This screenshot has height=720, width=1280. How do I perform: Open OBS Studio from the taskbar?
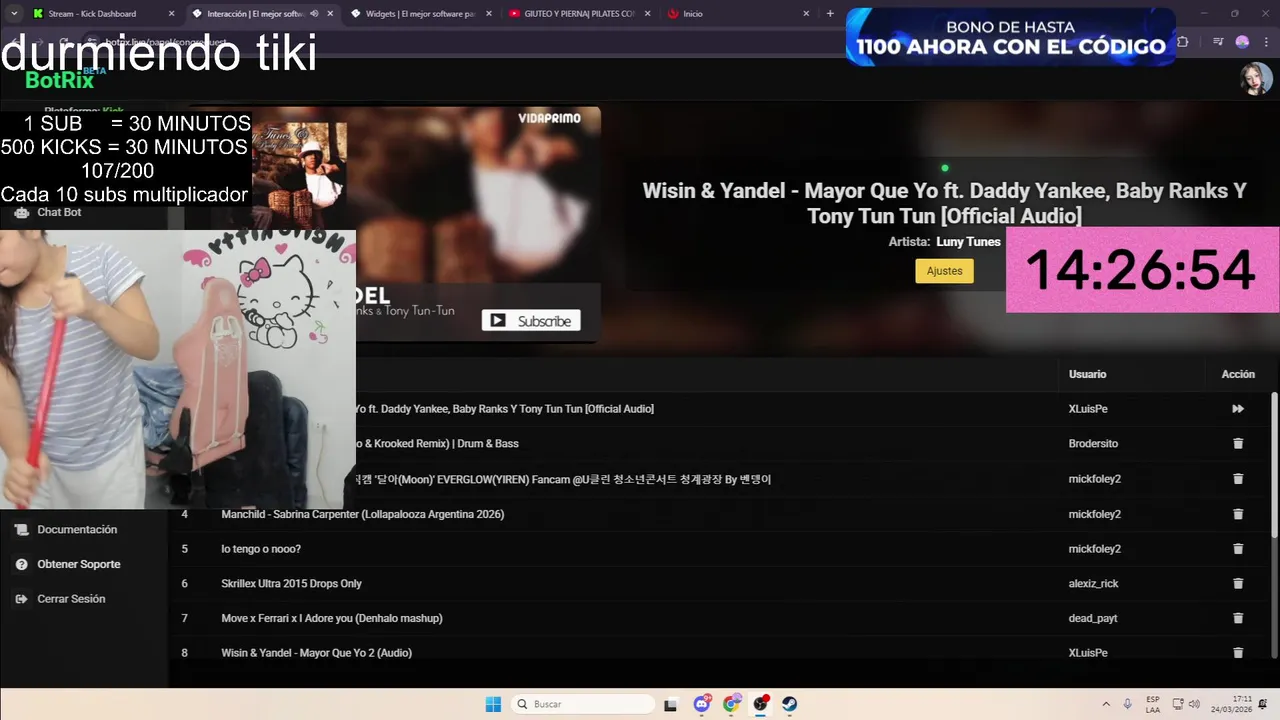761,704
